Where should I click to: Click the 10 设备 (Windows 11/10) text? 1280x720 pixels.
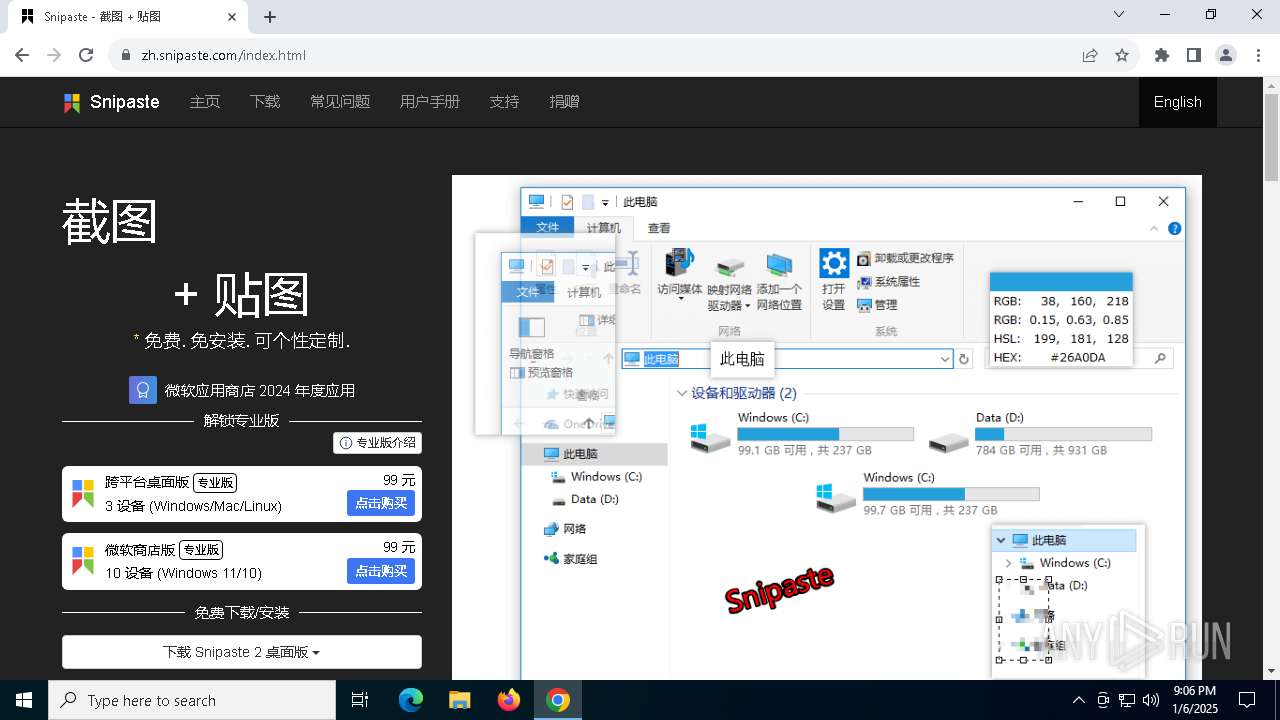point(183,573)
